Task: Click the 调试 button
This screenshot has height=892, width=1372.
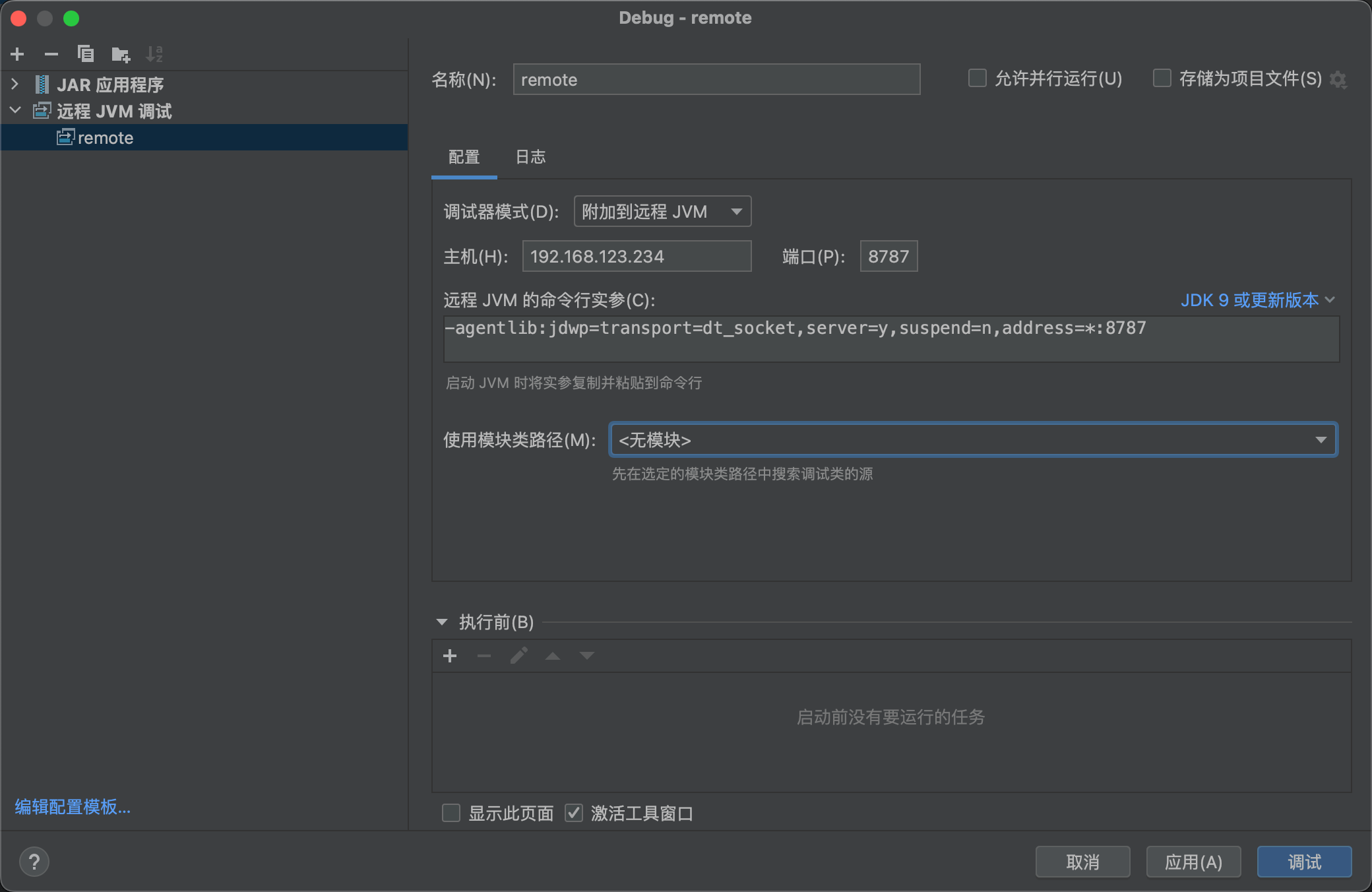Action: click(x=1303, y=862)
